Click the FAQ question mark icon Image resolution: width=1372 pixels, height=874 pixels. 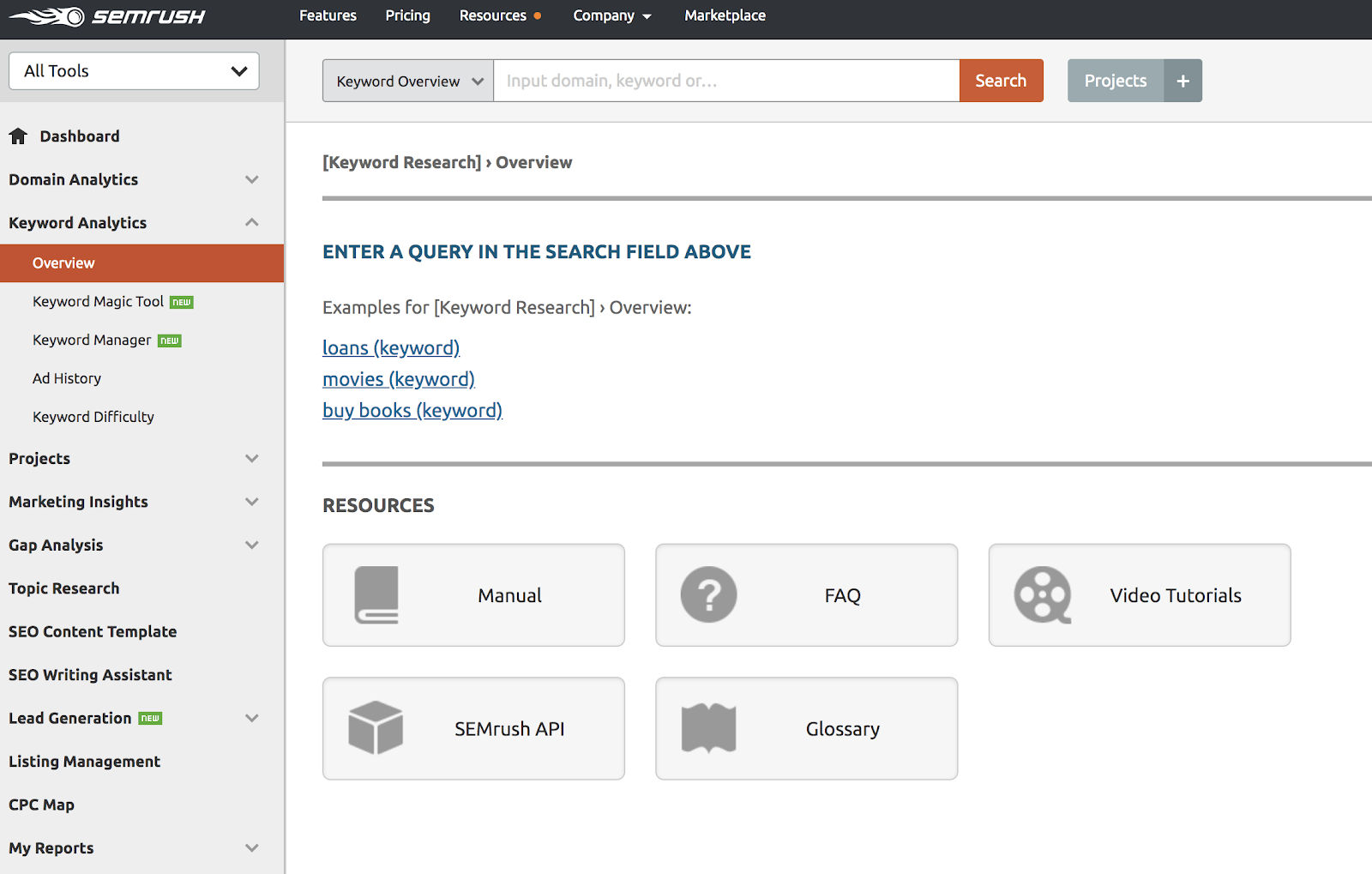point(708,594)
